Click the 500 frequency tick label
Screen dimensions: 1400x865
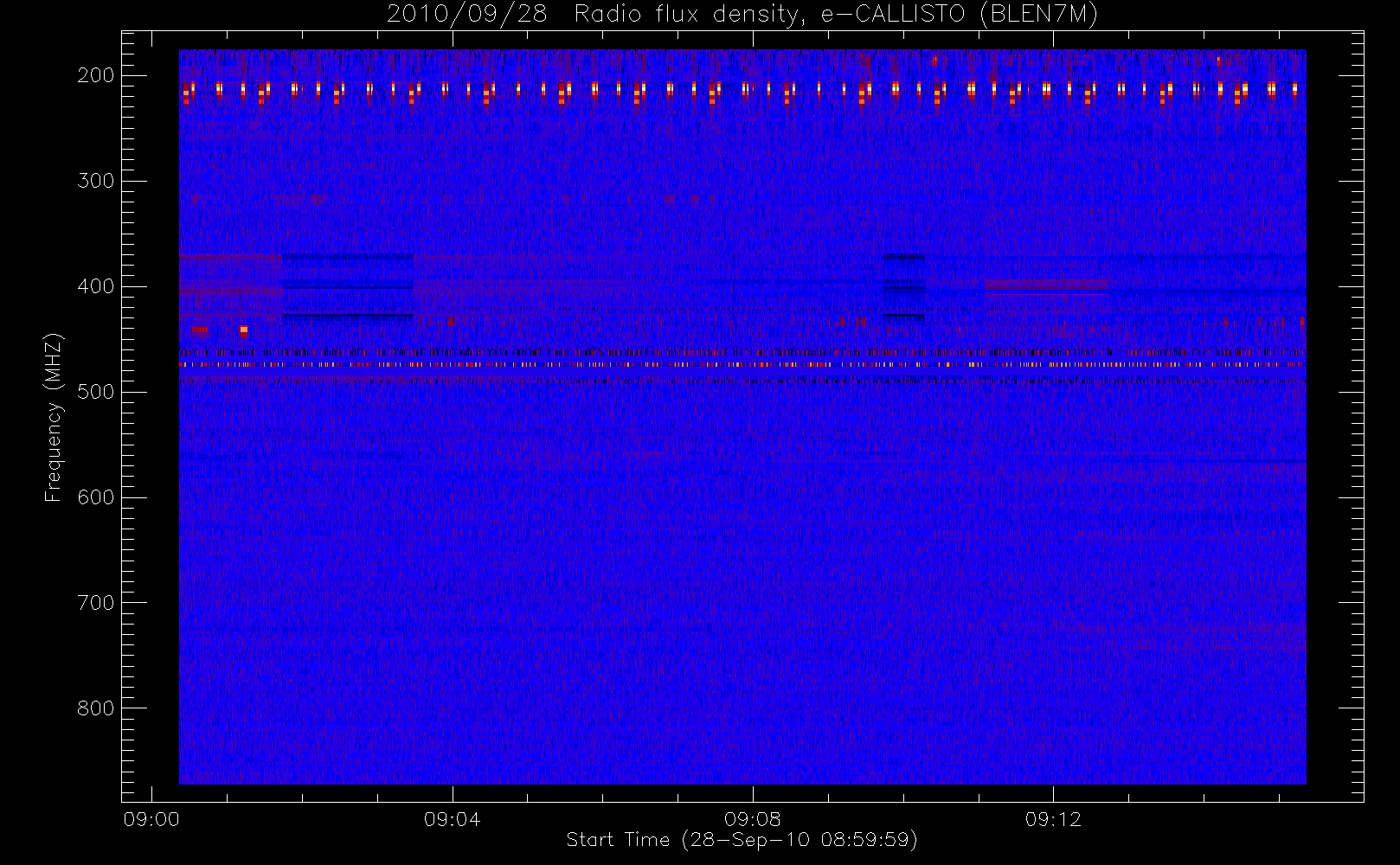96,392
